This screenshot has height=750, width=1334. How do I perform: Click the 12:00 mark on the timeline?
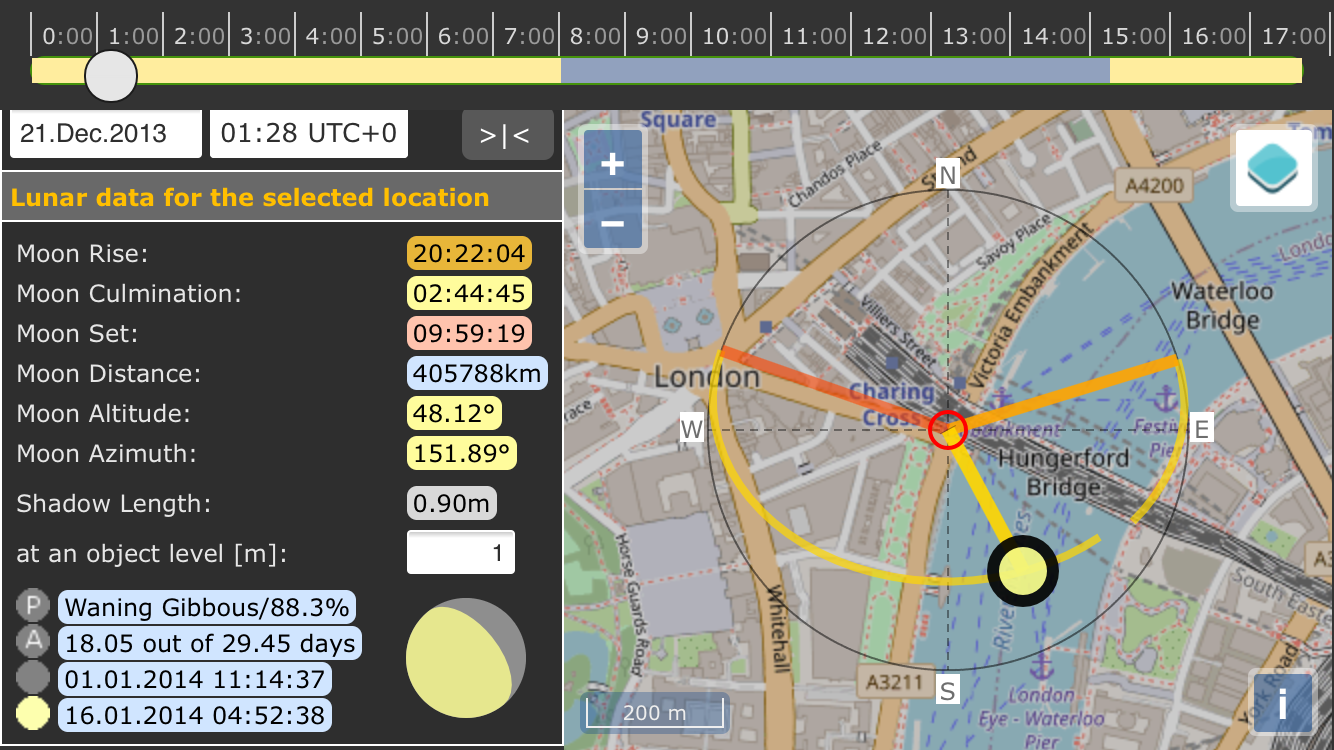point(893,36)
